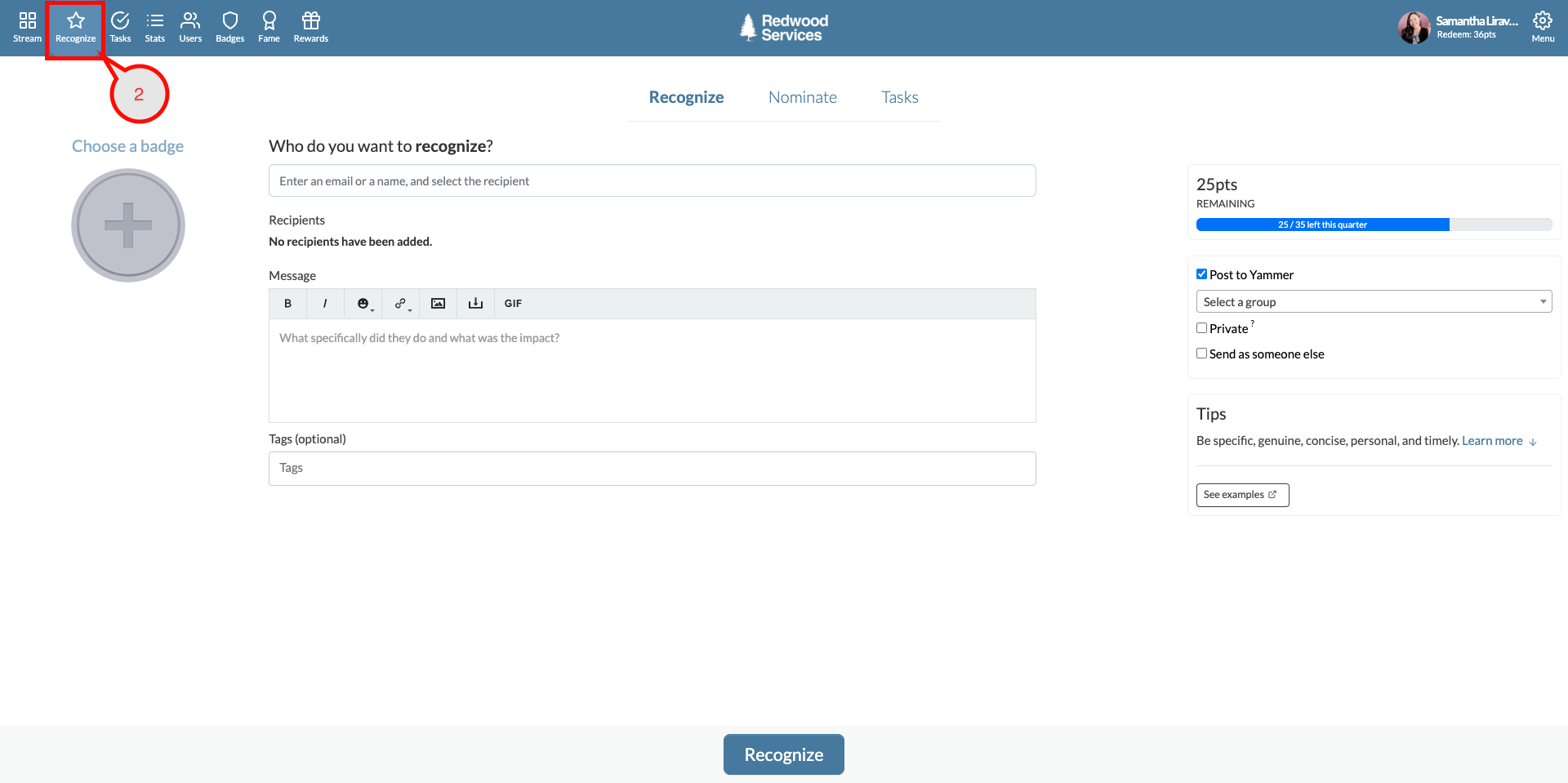Insert an image in message toolbar
The height and width of the screenshot is (783, 1568).
click(x=438, y=304)
